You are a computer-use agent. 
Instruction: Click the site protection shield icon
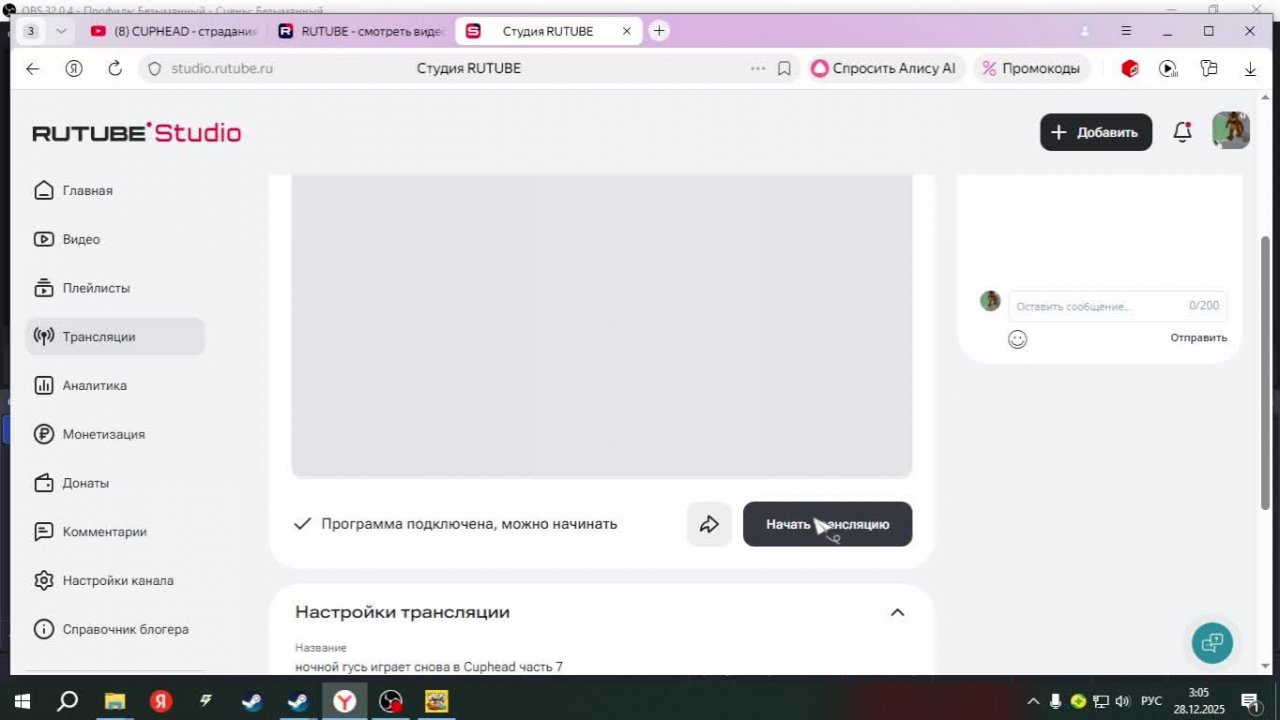click(154, 68)
